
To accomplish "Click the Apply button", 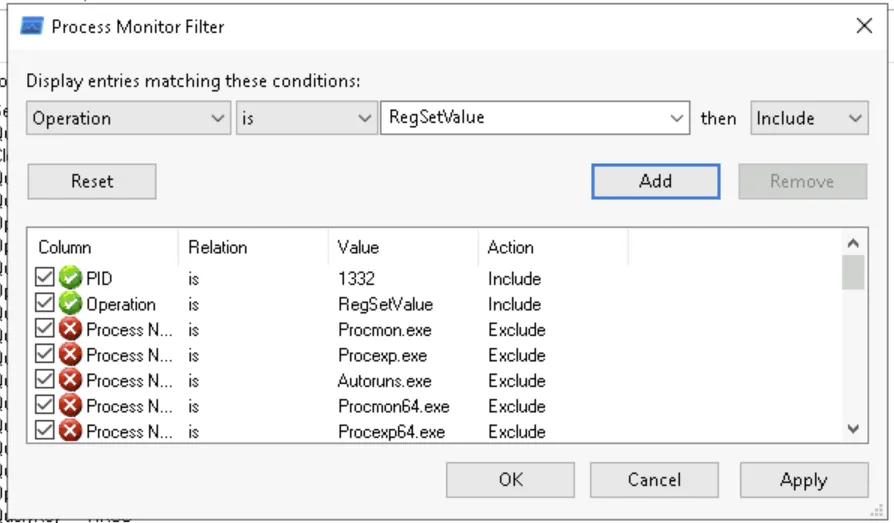I will 804,480.
